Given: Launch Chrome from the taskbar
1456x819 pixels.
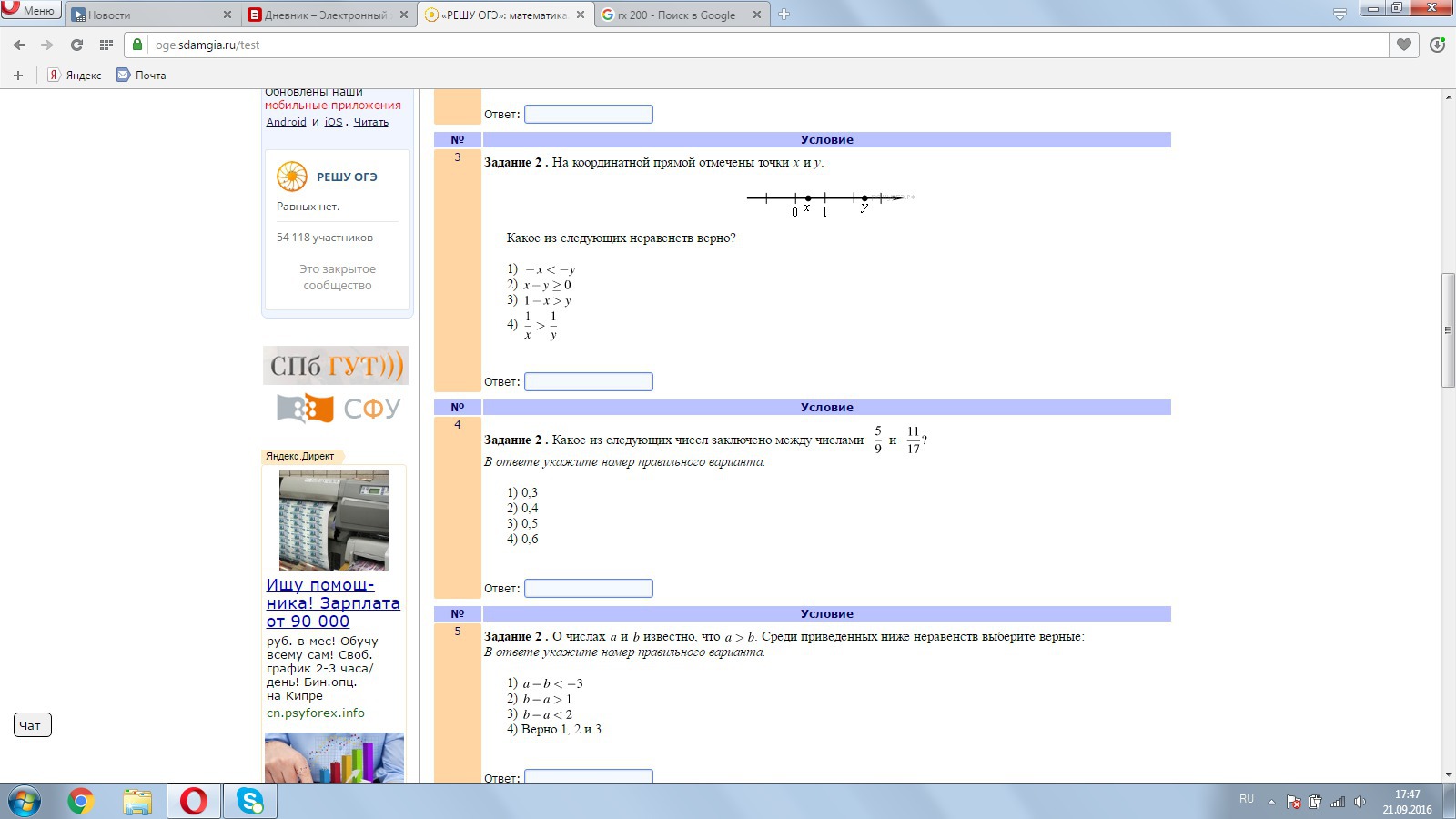Looking at the screenshot, I should [80, 801].
